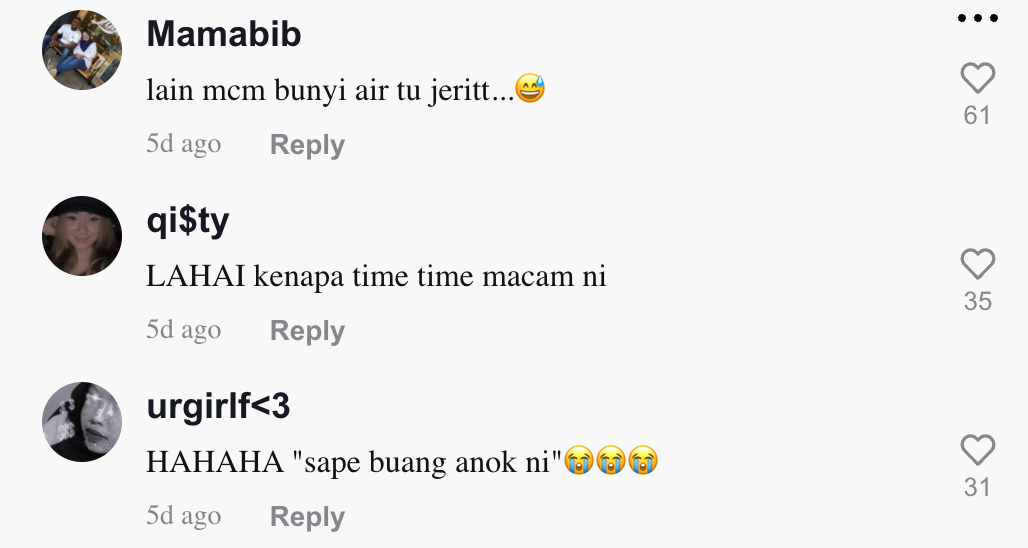1028x548 pixels.
Task: Tap the heart on qi$ty's comment
Action: pos(977,264)
